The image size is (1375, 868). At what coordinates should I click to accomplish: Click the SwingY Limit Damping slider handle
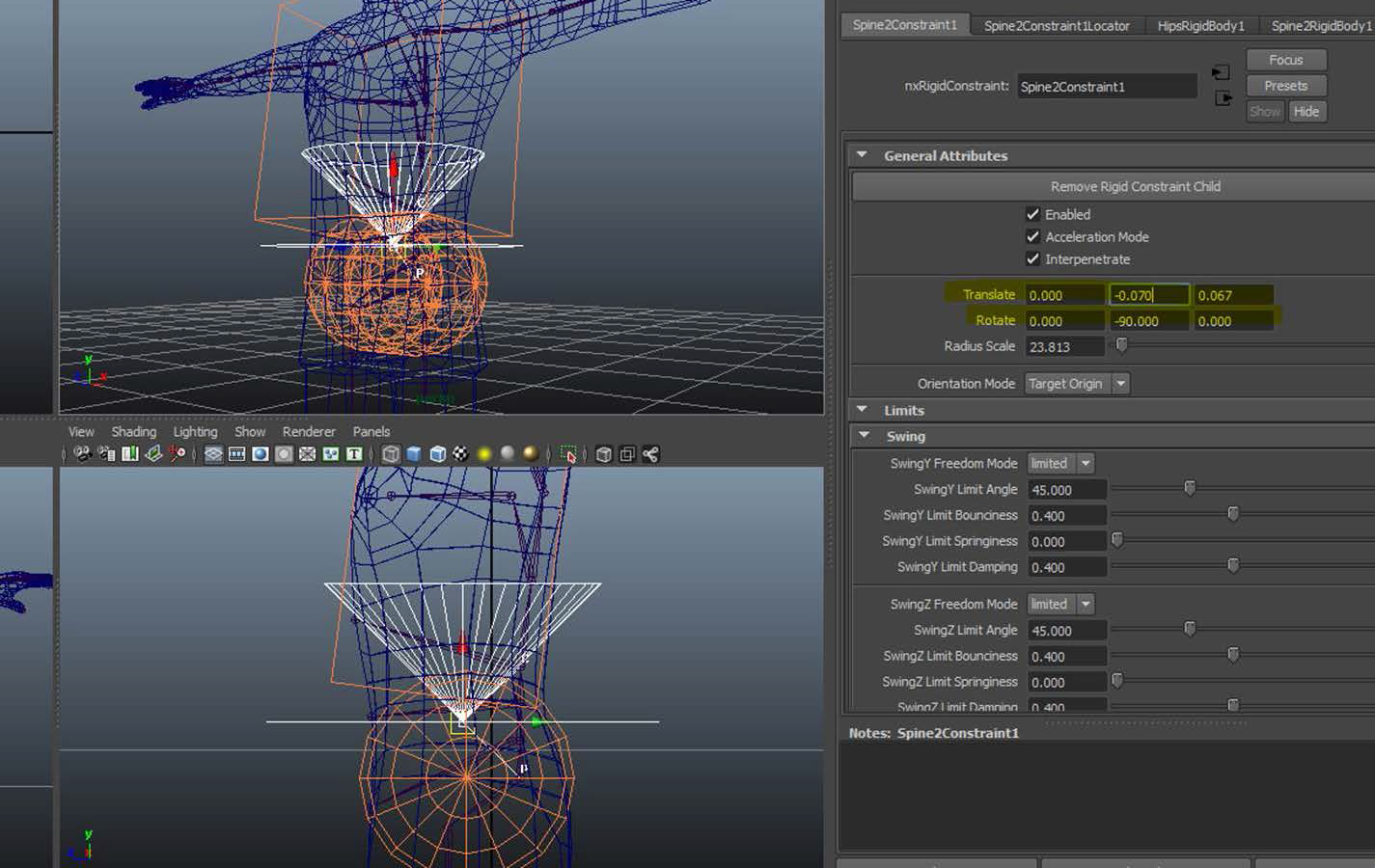[x=1233, y=566]
